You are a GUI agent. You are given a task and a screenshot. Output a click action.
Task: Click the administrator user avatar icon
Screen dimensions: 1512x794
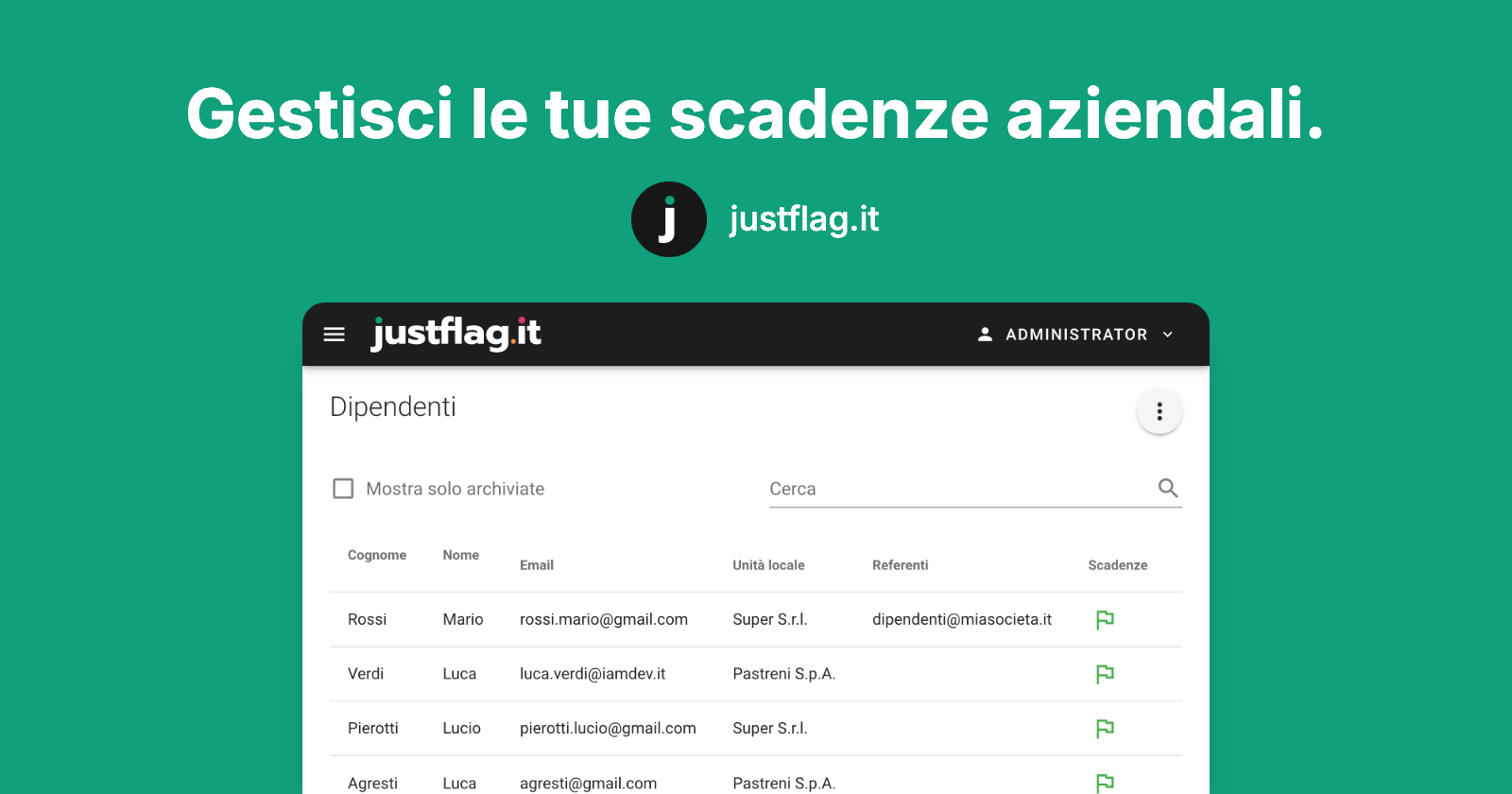click(x=985, y=335)
